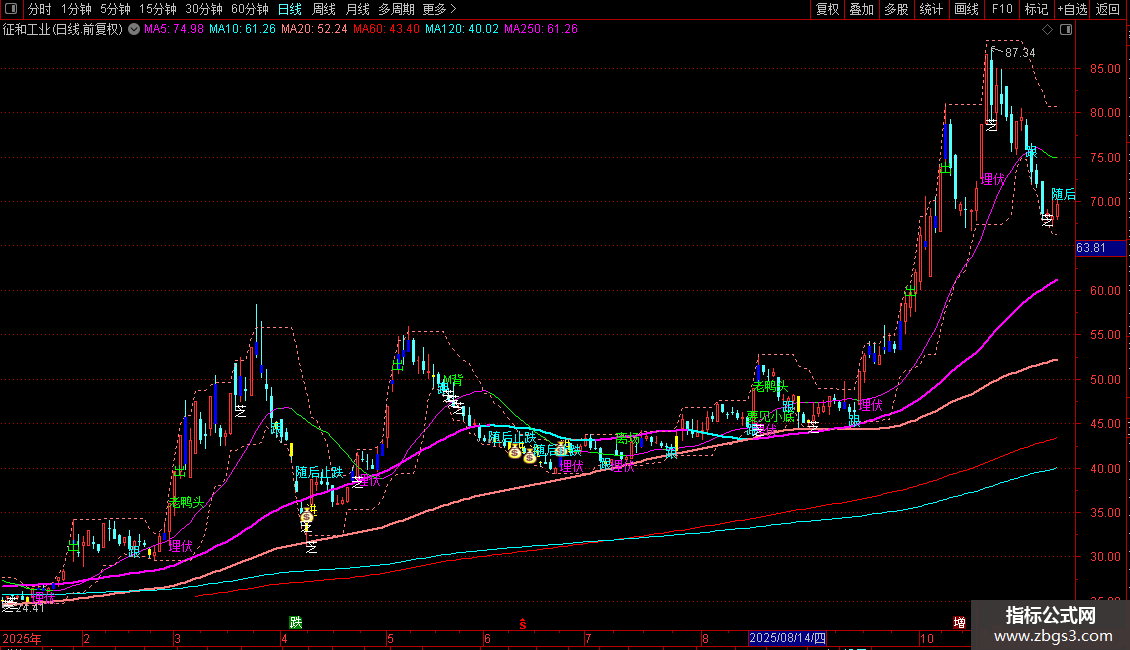The image size is (1130, 650).
Task: Open the F10 company info
Action: 1001,9
